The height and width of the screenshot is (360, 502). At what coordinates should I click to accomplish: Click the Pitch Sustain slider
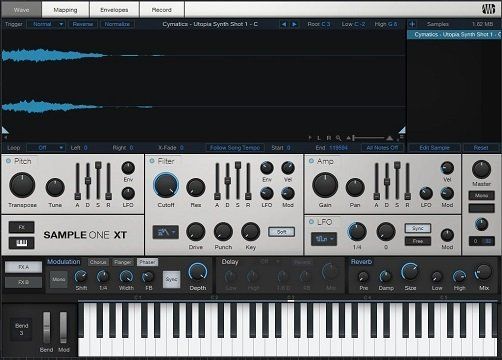coord(98,181)
